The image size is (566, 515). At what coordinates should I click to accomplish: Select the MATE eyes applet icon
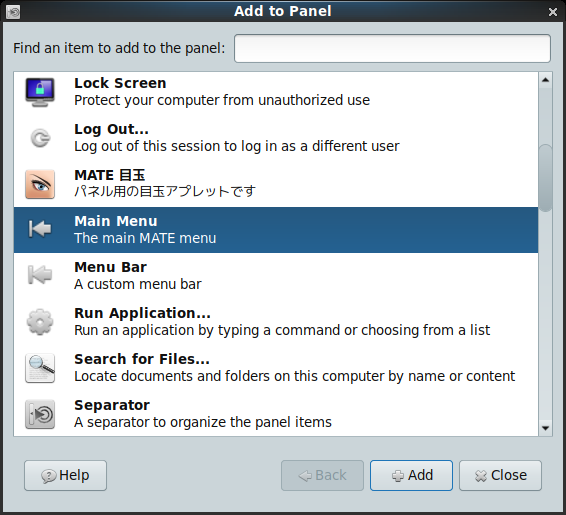tap(40, 184)
